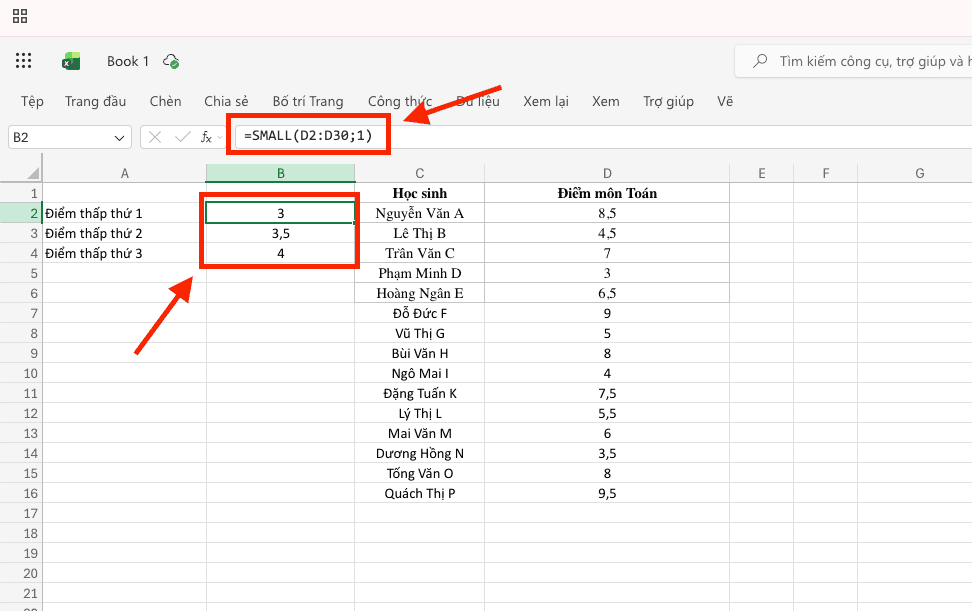Select cell 'Đặng Tuấn K'

(420, 393)
